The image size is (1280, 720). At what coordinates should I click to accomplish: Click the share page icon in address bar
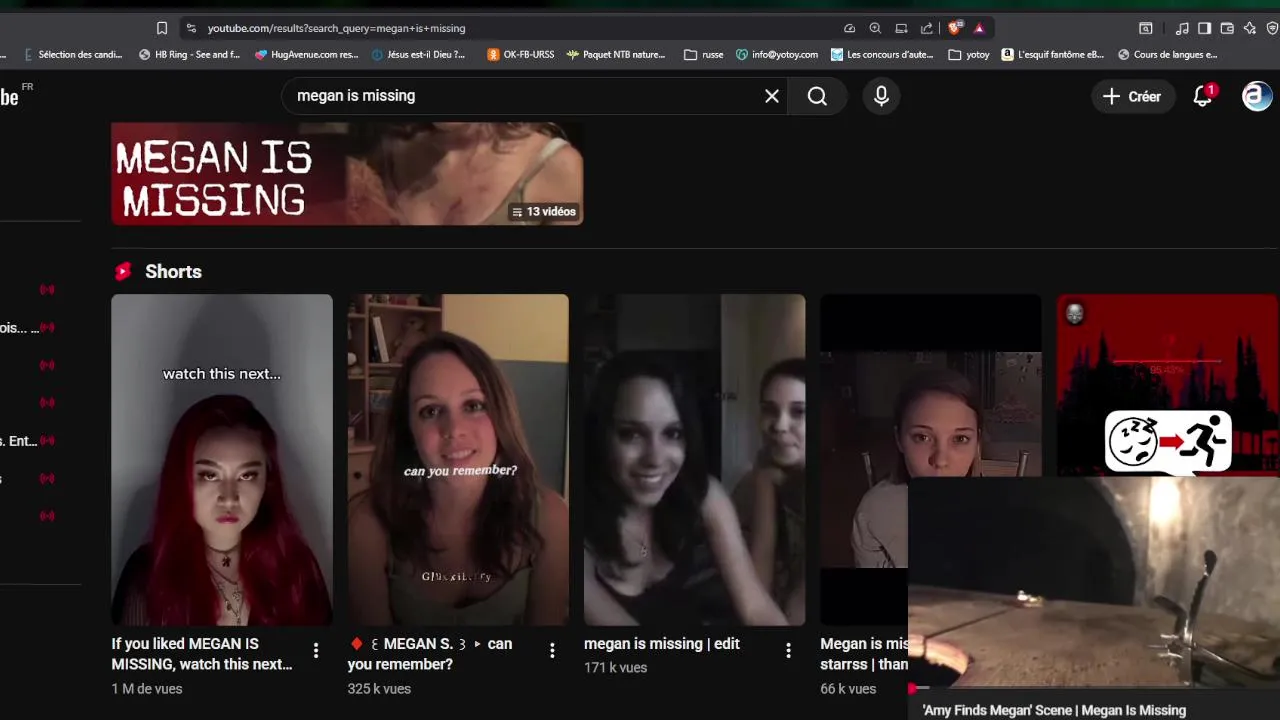(927, 28)
